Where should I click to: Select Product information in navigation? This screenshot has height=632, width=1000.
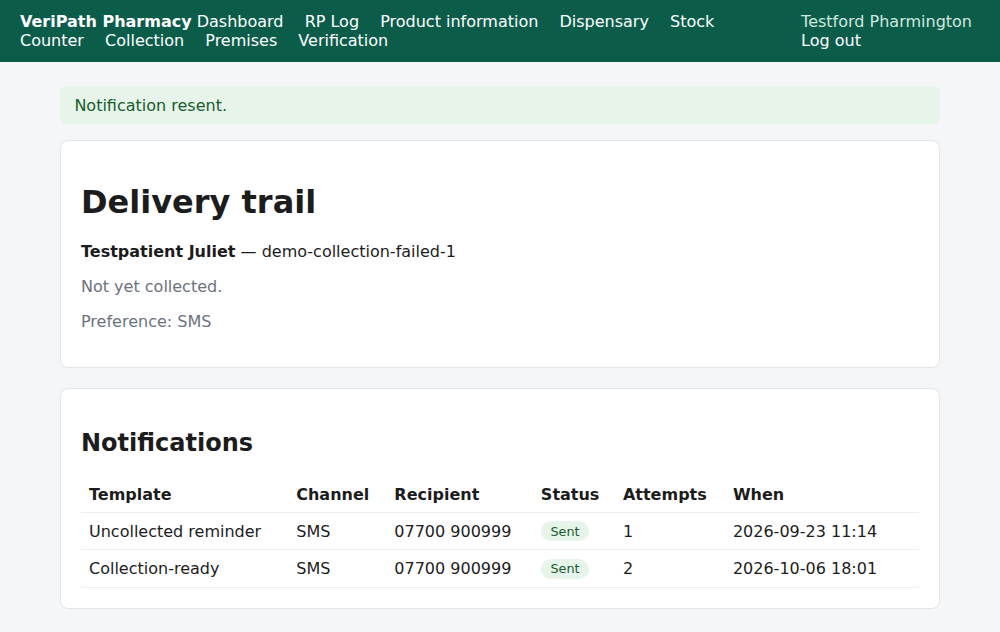[459, 21]
